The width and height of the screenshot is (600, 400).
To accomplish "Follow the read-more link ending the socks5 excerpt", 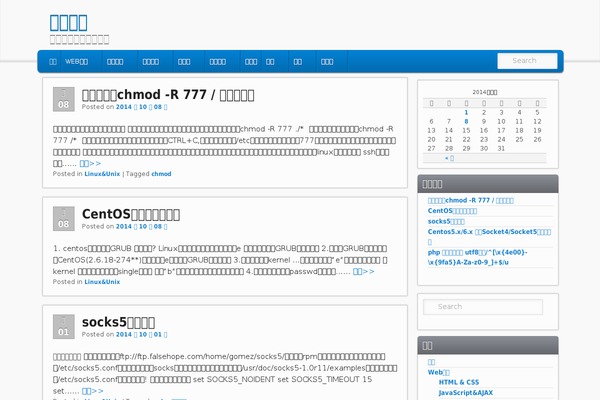I will click(93, 391).
